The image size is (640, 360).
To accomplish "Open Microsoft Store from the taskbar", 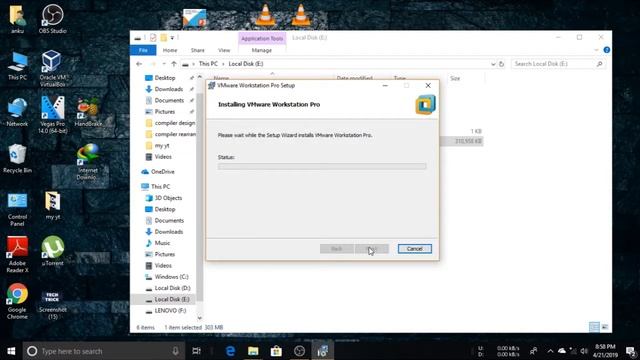I will [276, 351].
